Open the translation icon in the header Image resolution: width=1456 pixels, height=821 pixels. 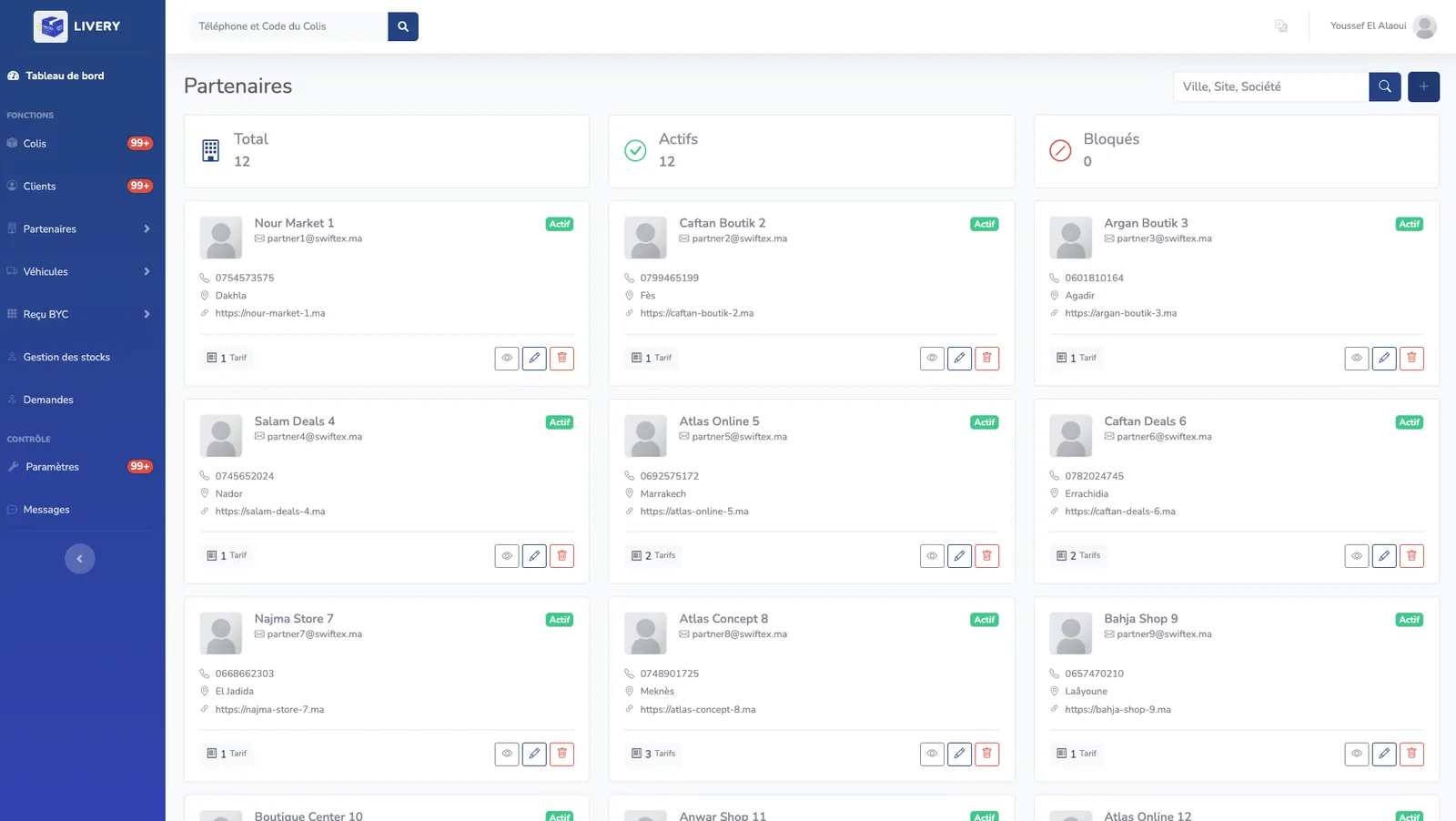tap(1281, 26)
